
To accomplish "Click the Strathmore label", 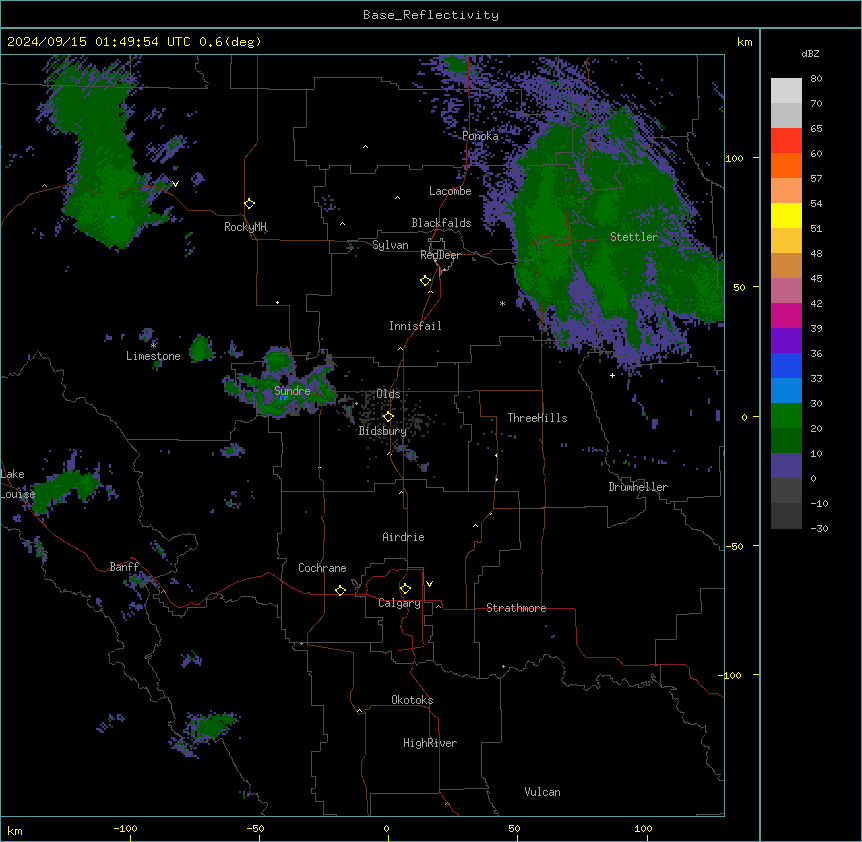I will pyautogui.click(x=516, y=608).
